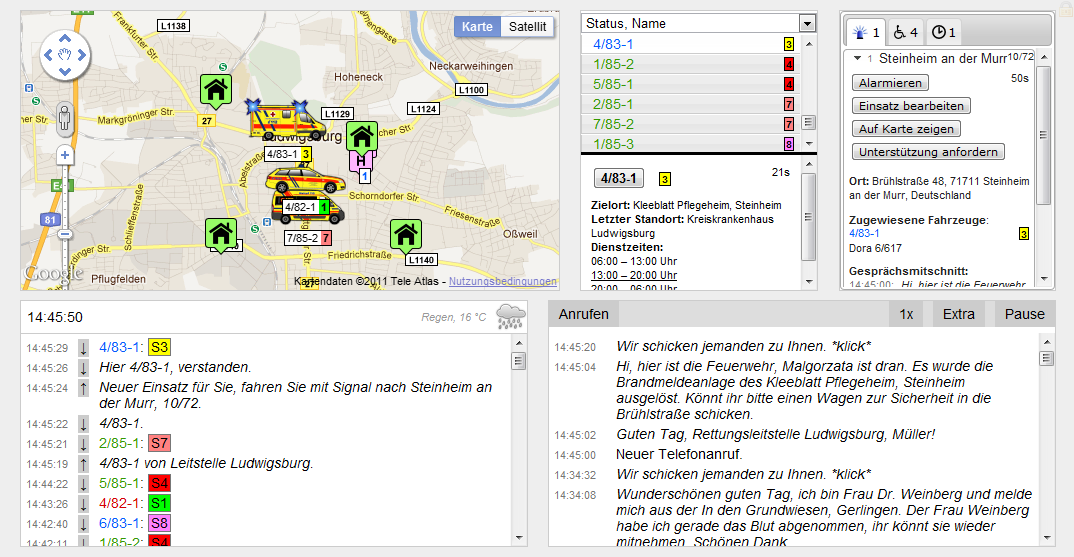This screenshot has width=1074, height=557.
Task: Open the emergency alarm tab with blue light icon
Action: pyautogui.click(x=864, y=32)
